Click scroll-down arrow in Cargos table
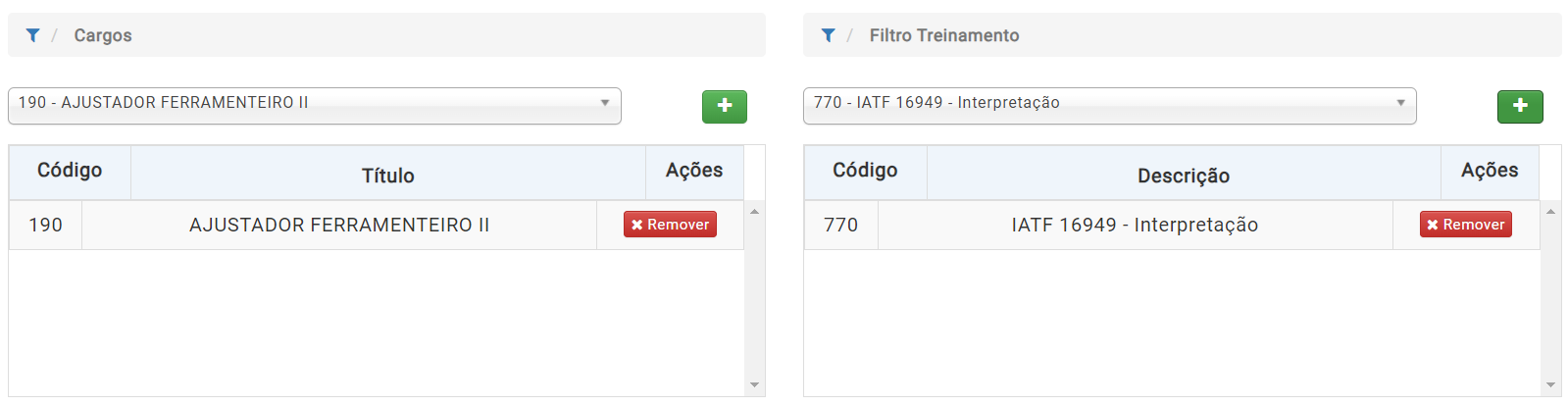 (754, 384)
